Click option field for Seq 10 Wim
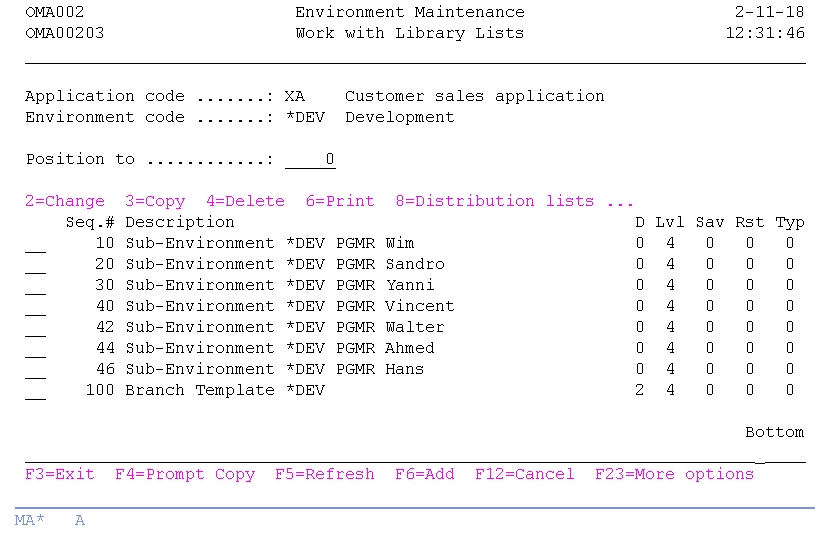Image resolution: width=830 pixels, height=534 pixels. pos(35,244)
